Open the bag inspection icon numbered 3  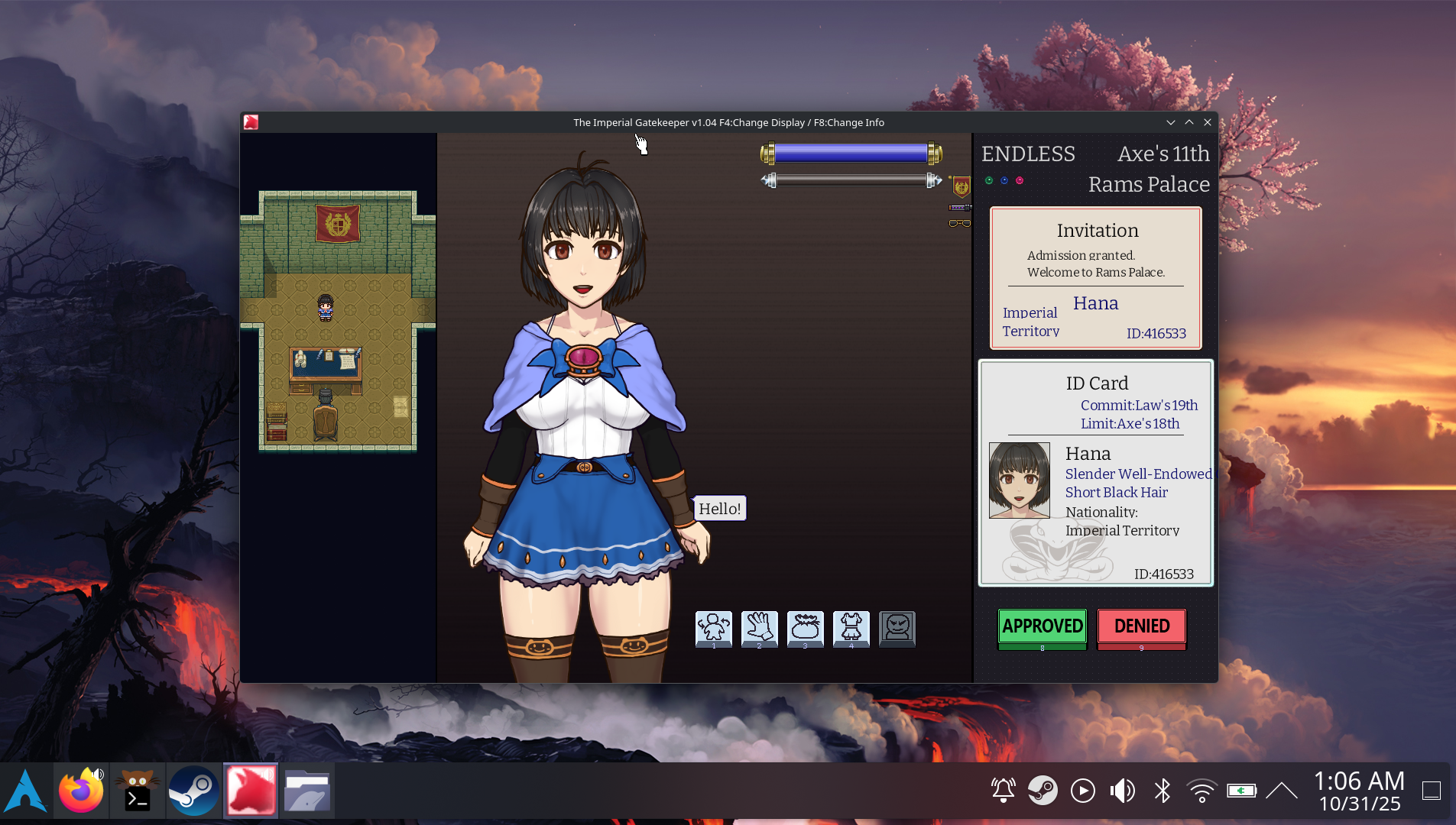806,629
